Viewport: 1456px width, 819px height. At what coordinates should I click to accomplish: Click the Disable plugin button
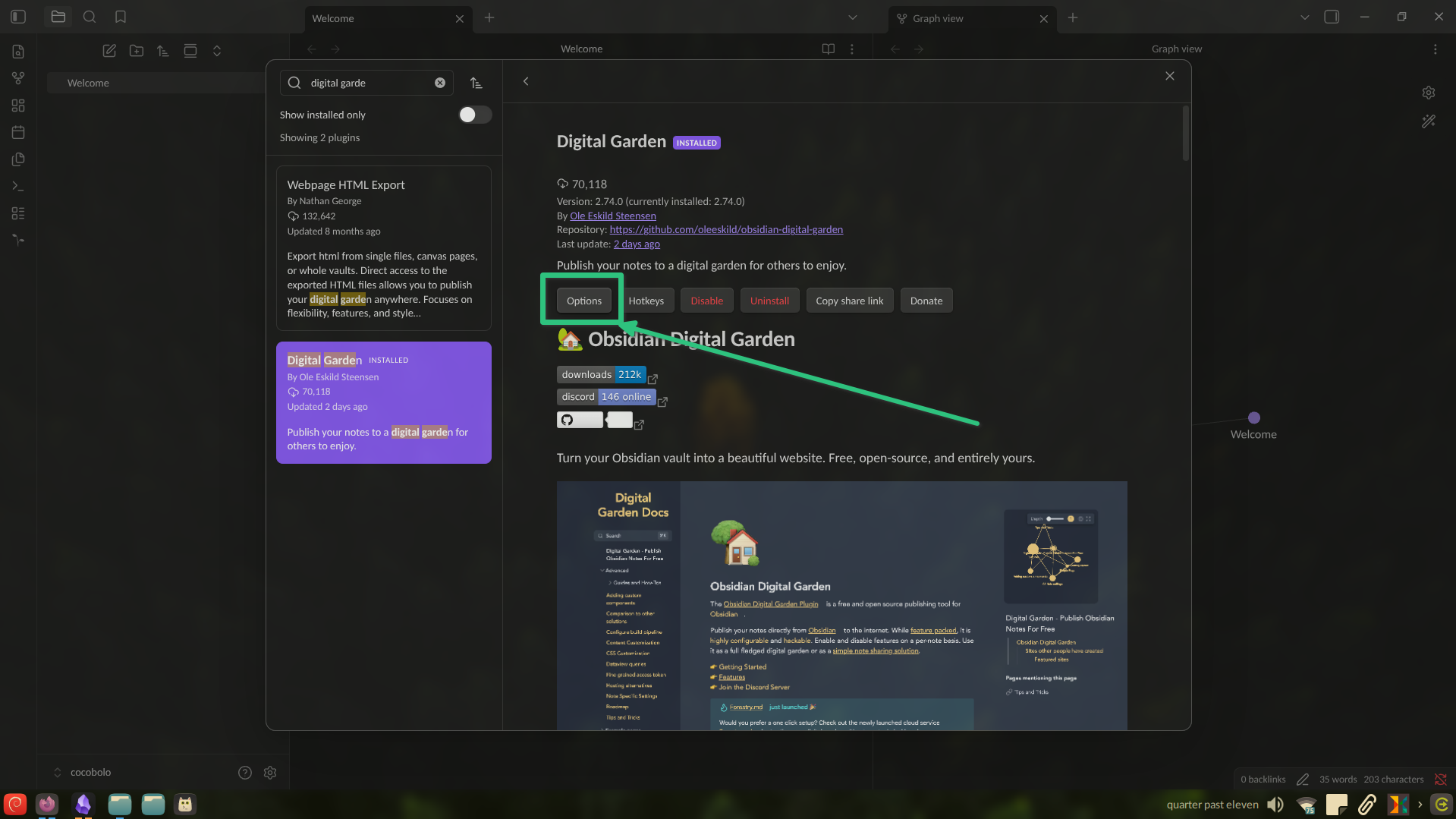706,301
